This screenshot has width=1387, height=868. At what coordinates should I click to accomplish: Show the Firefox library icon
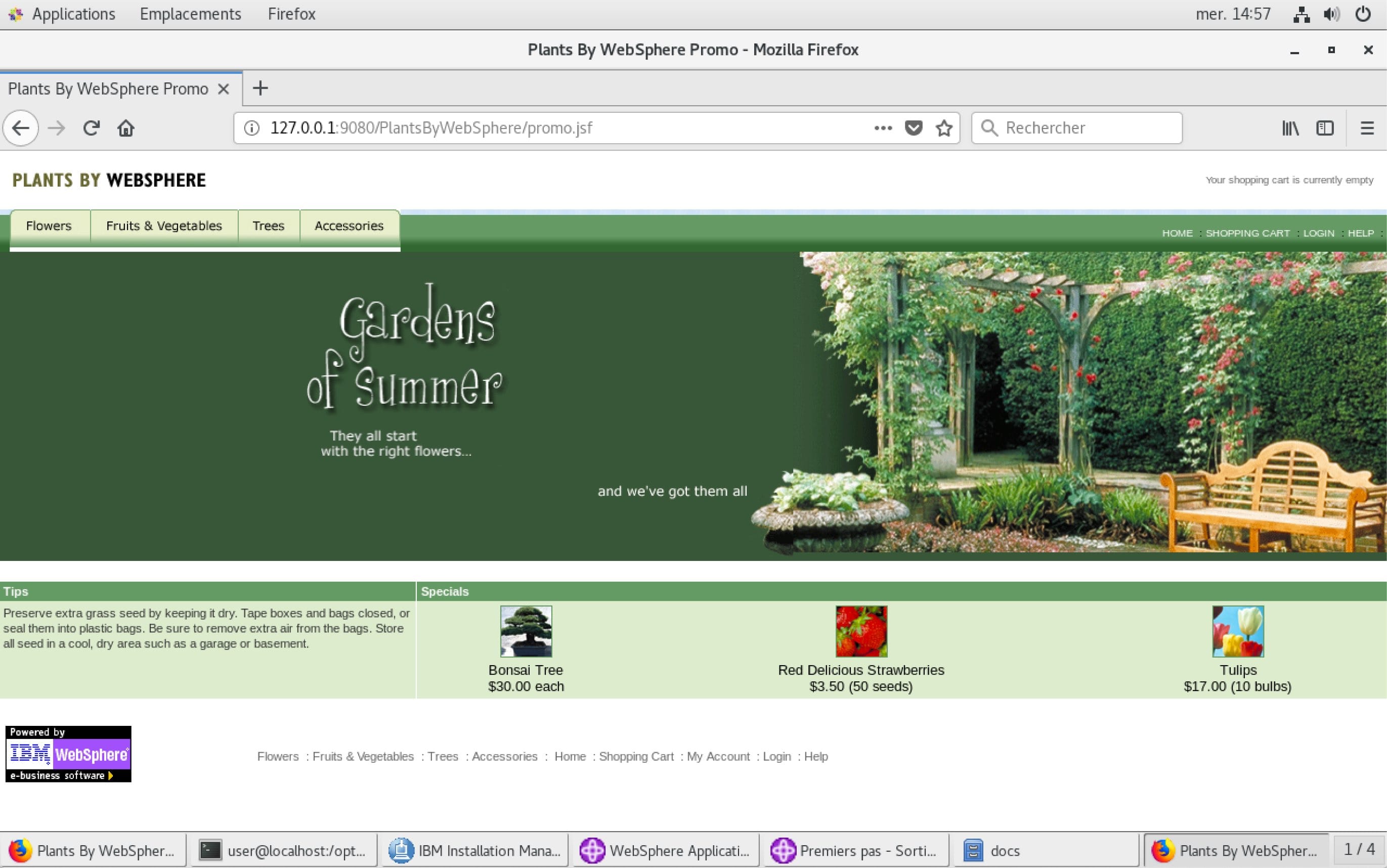[1290, 127]
